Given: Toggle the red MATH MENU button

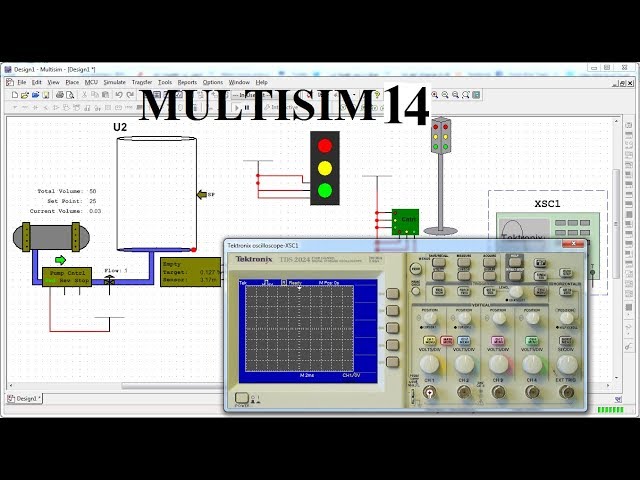Looking at the screenshot, I should point(447,340).
